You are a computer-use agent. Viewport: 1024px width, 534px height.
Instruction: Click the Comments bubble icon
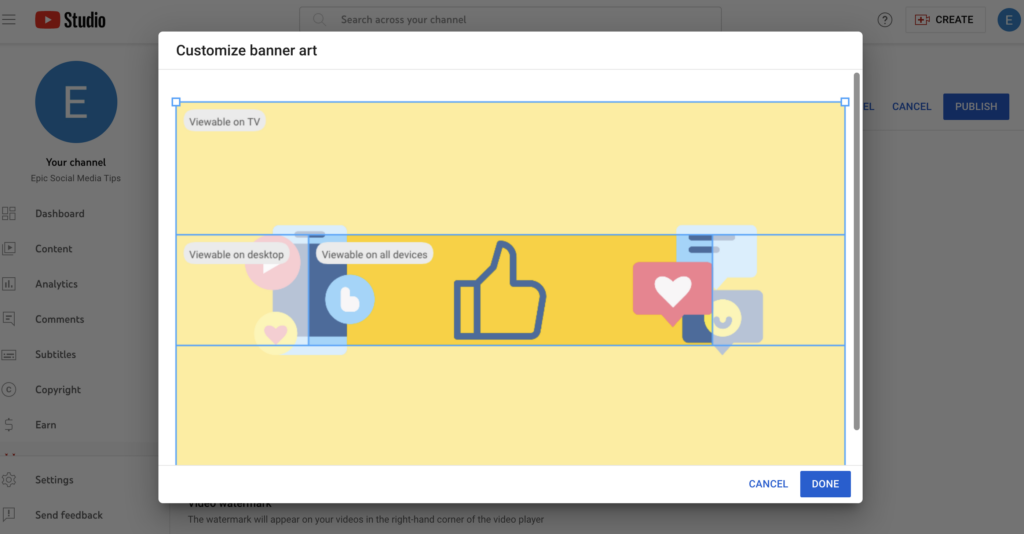pos(9,319)
